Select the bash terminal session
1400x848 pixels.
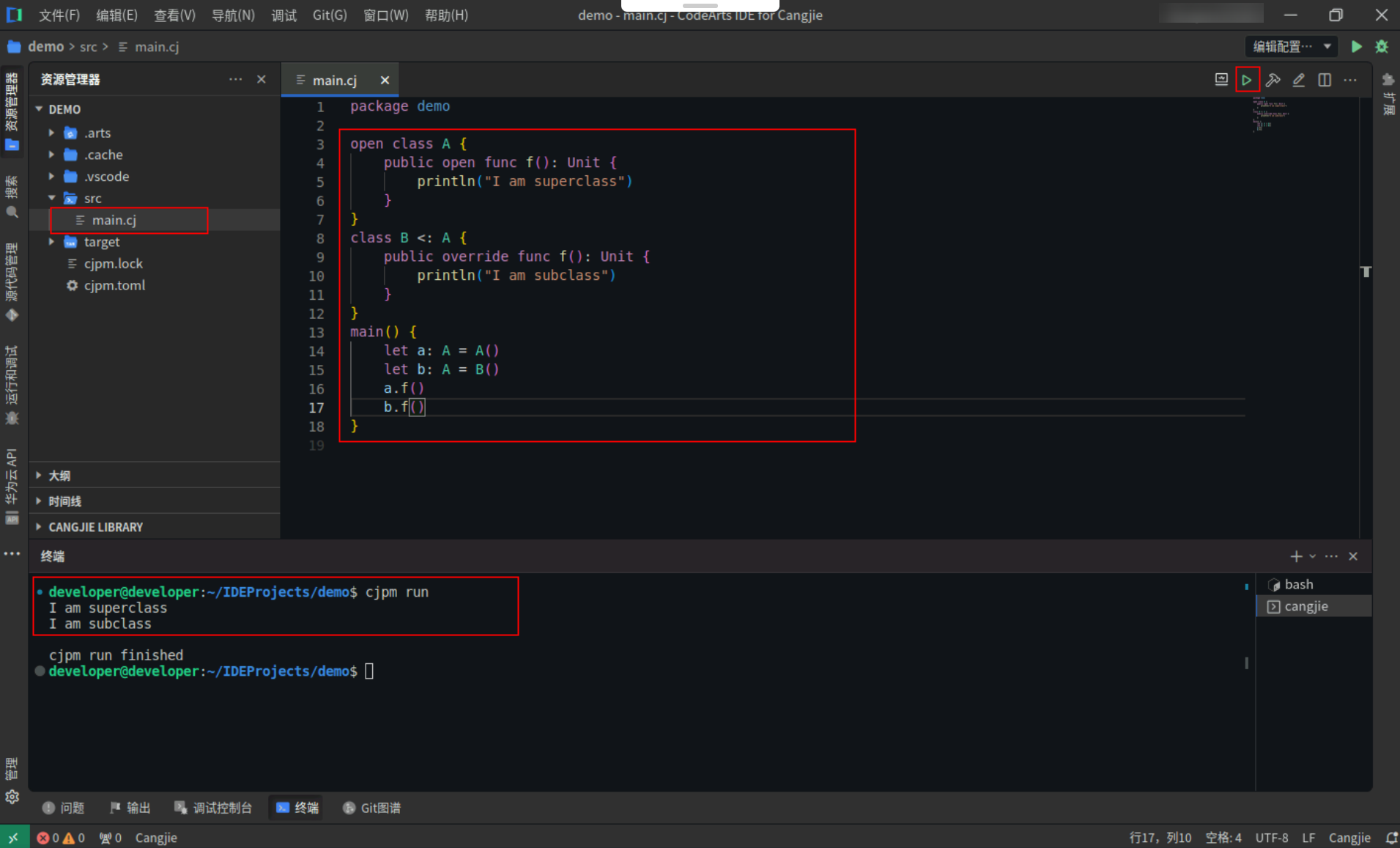click(x=1314, y=584)
